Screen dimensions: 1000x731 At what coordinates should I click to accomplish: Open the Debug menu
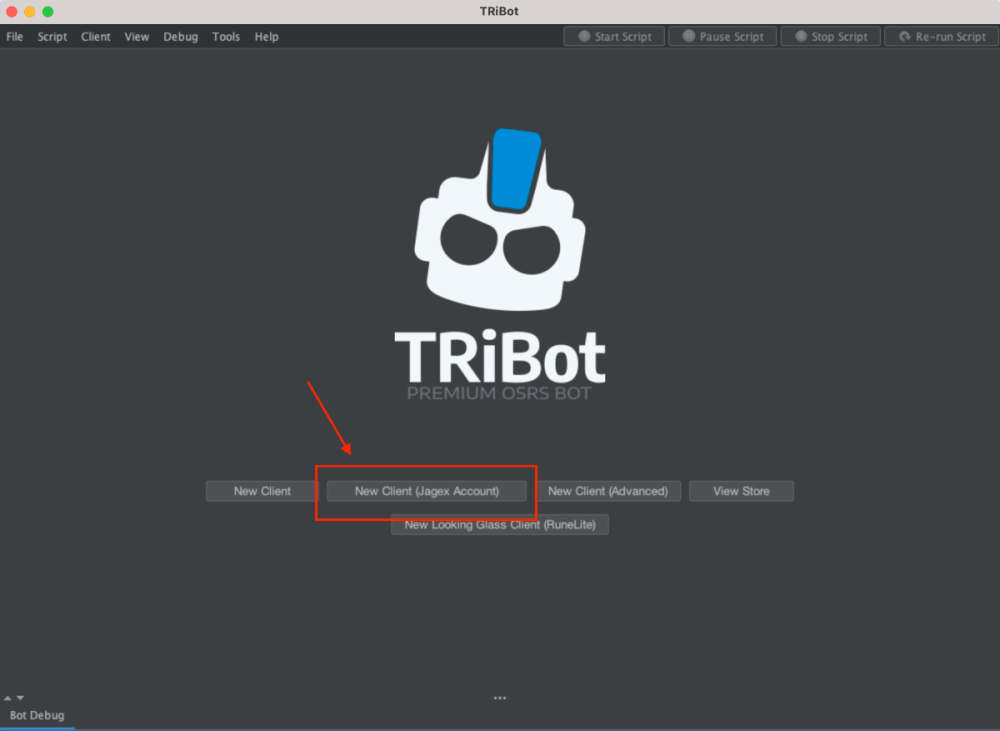180,36
